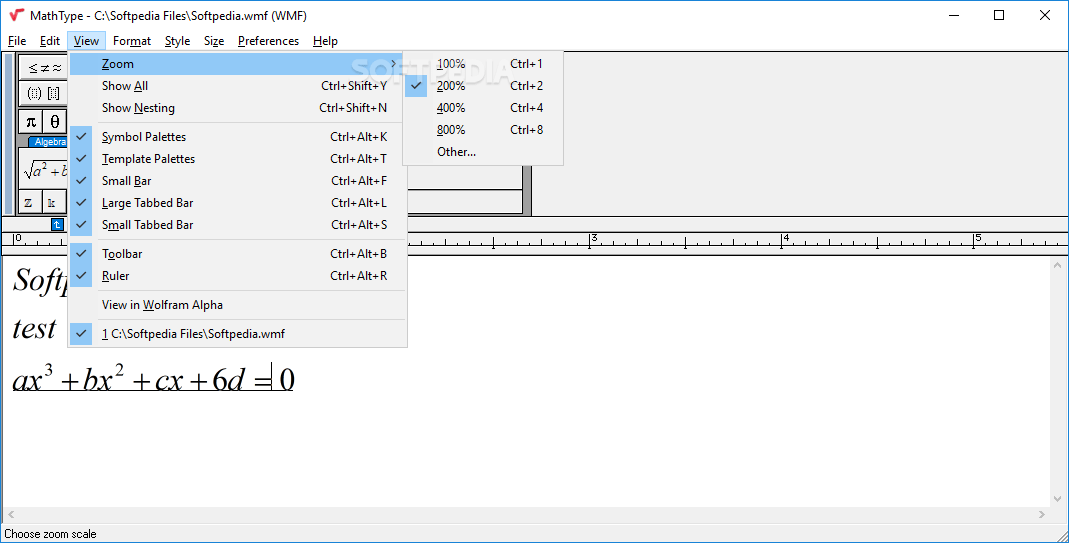Insert pi symbol from small bar
Screen dimensions: 1069x543
click(31, 122)
